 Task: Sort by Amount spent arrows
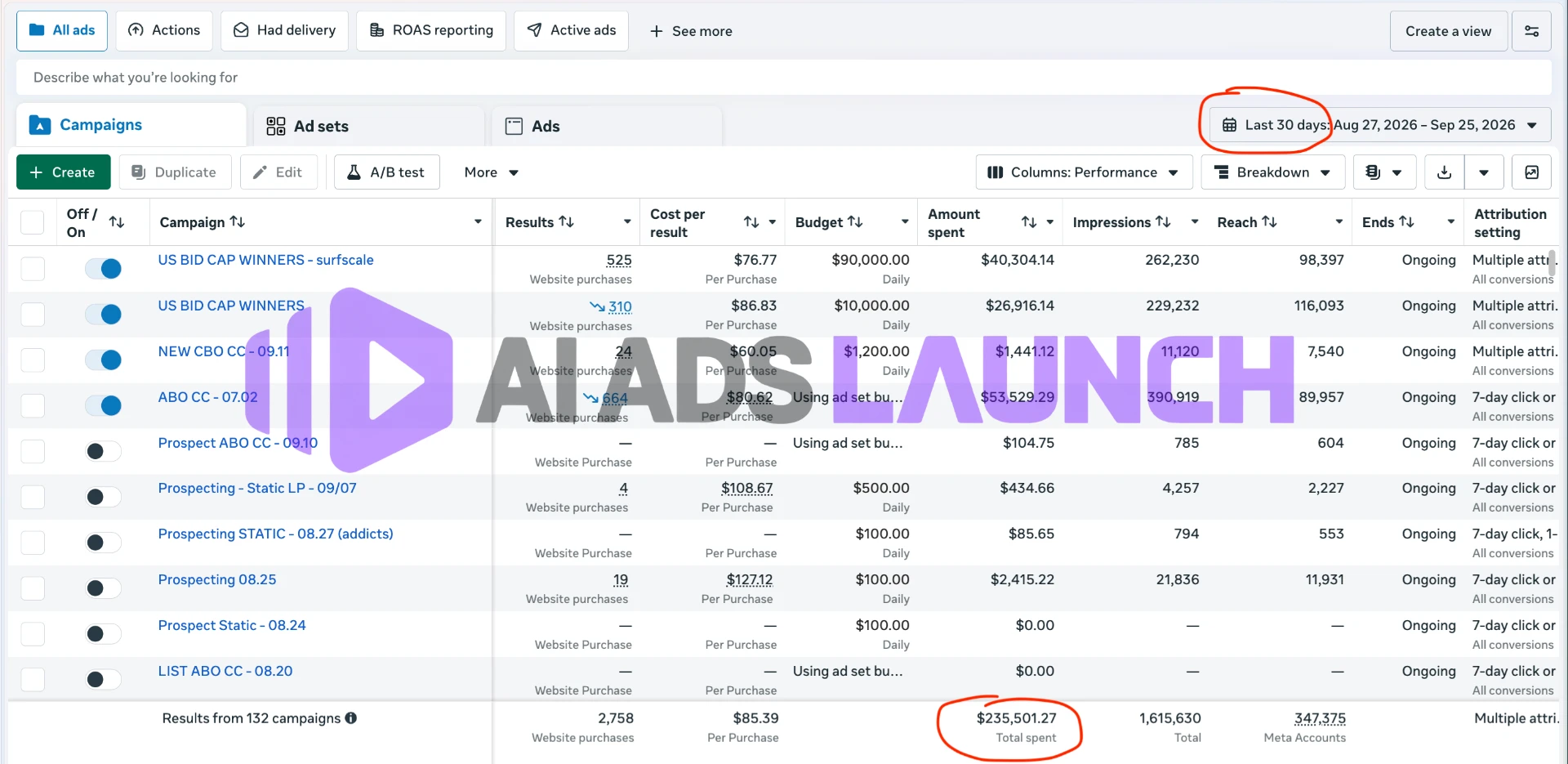pos(1029,222)
